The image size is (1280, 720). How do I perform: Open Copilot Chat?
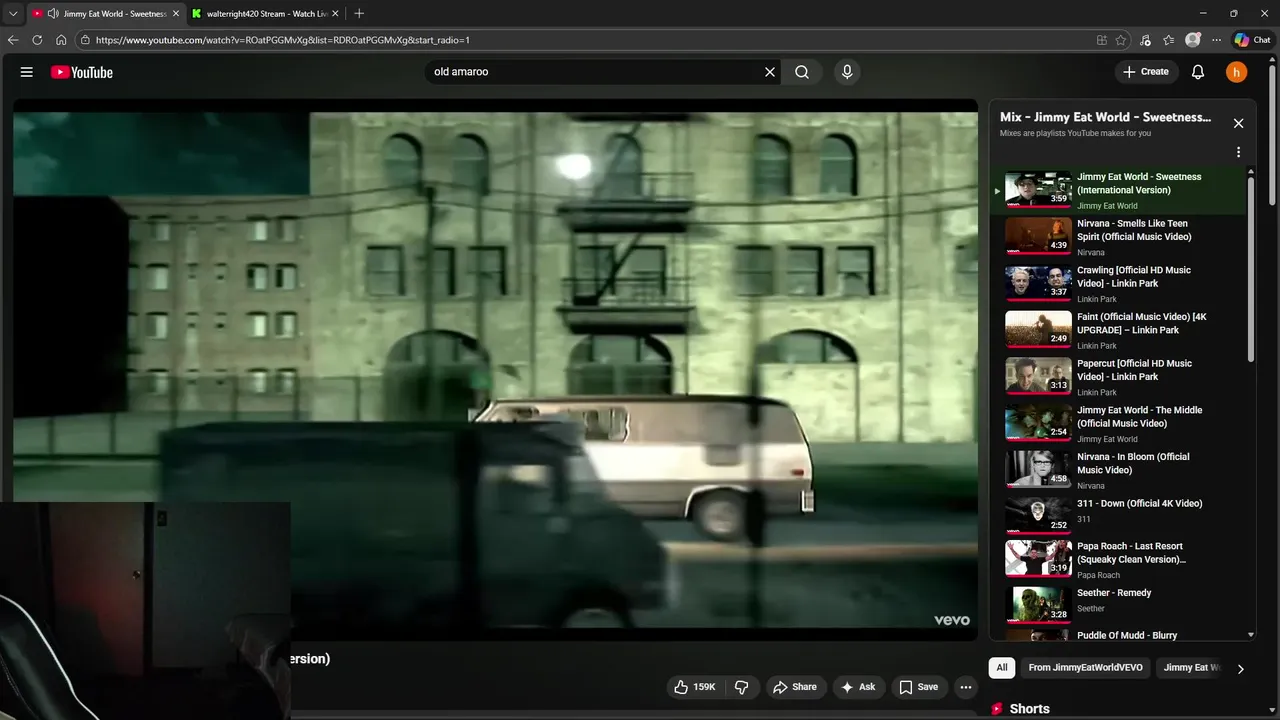[1252, 40]
